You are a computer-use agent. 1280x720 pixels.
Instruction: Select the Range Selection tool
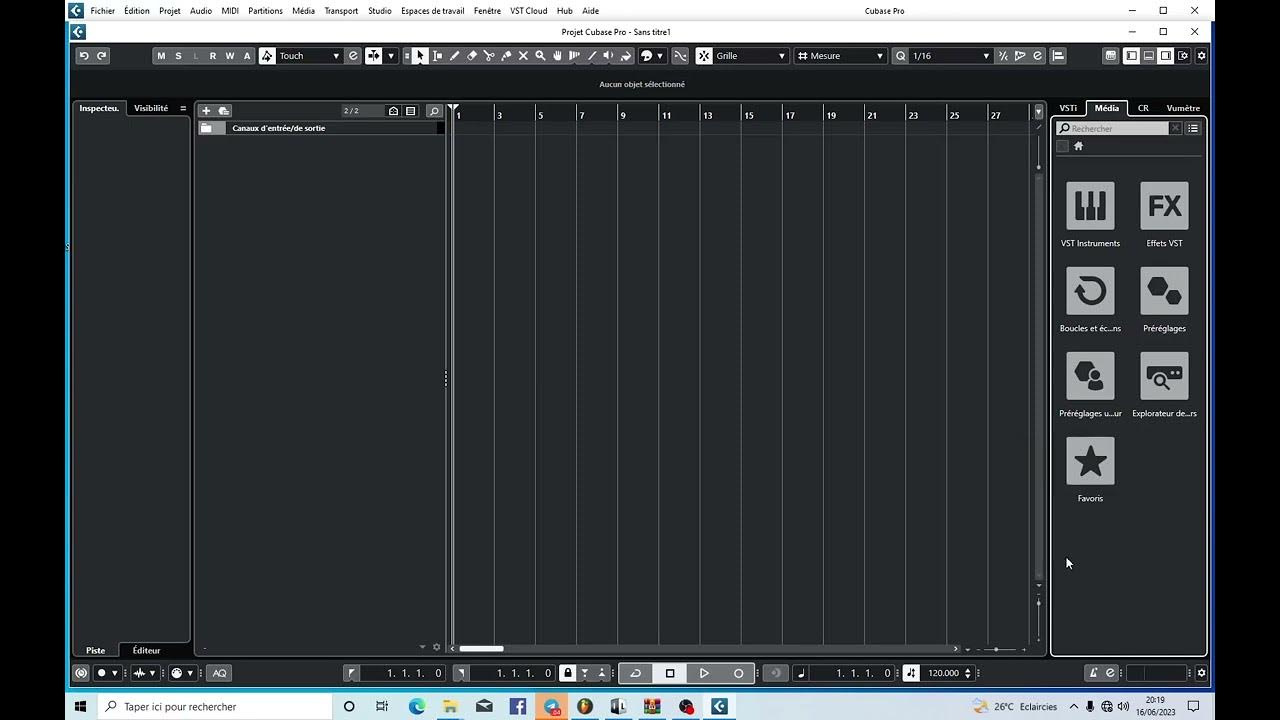[437, 56]
